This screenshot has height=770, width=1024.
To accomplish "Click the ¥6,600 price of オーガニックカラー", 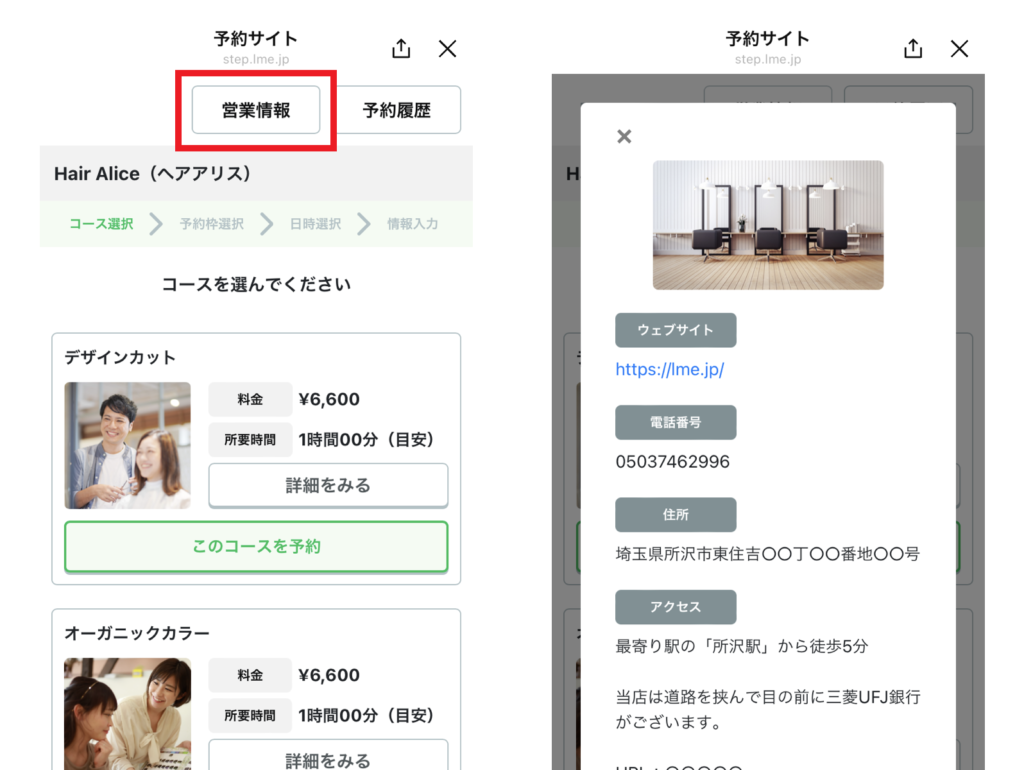I will [329, 675].
